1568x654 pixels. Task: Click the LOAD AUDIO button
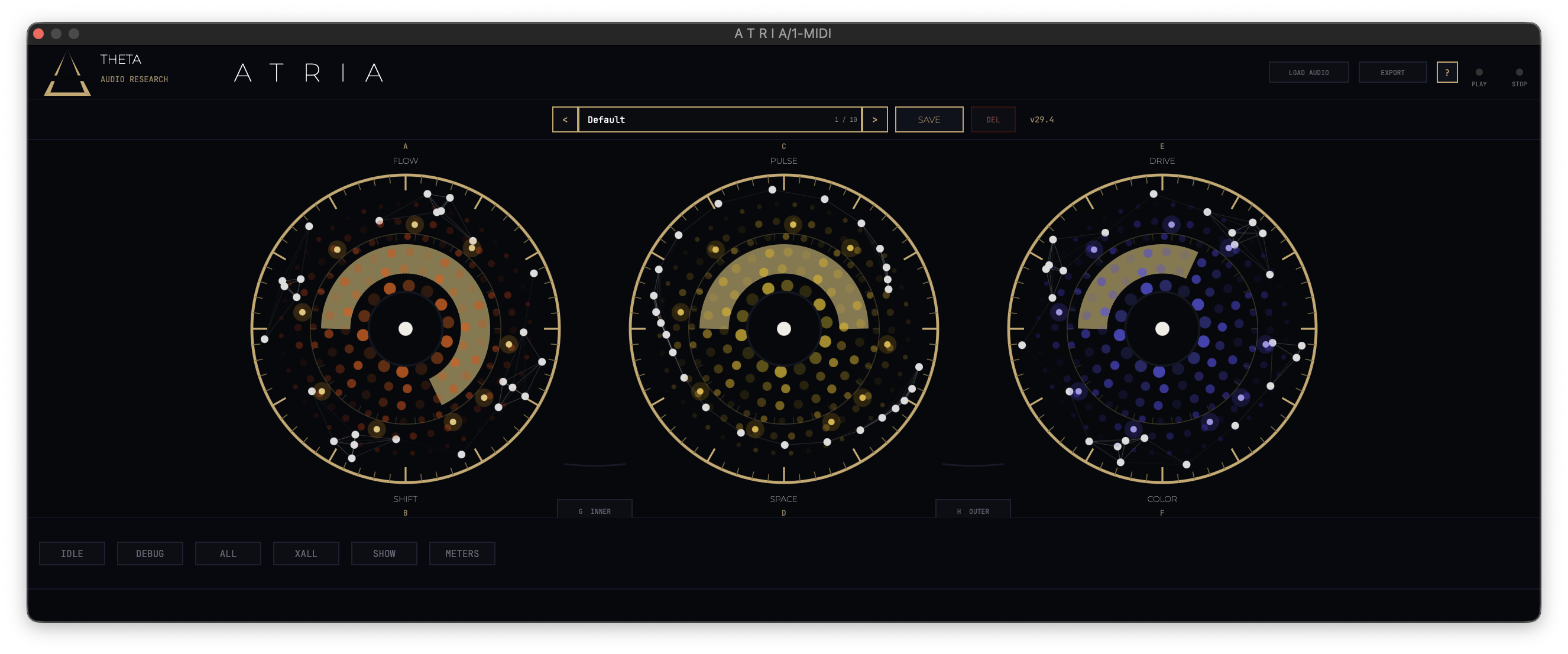(1308, 73)
